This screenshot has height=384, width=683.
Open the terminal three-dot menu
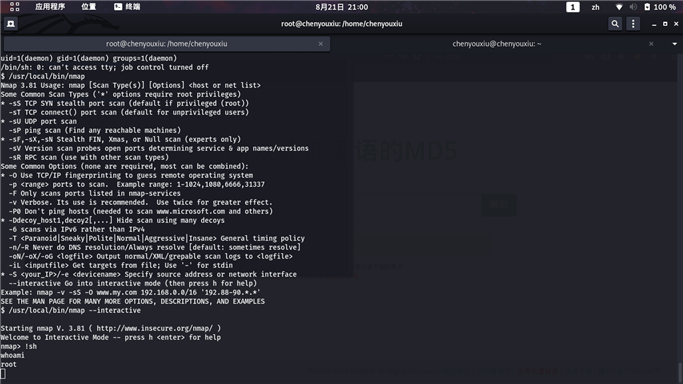coord(633,24)
